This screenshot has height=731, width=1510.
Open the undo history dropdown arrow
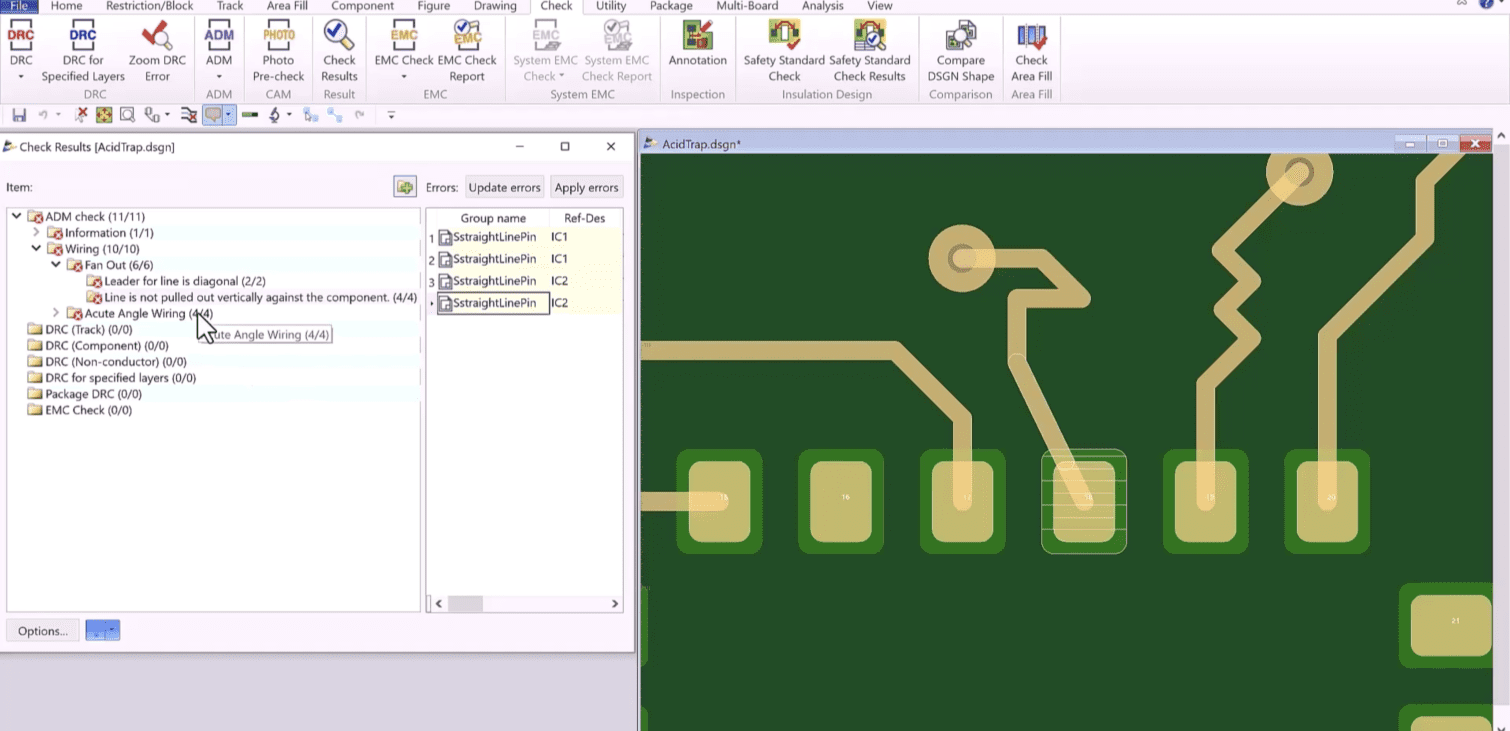pyautogui.click(x=58, y=115)
